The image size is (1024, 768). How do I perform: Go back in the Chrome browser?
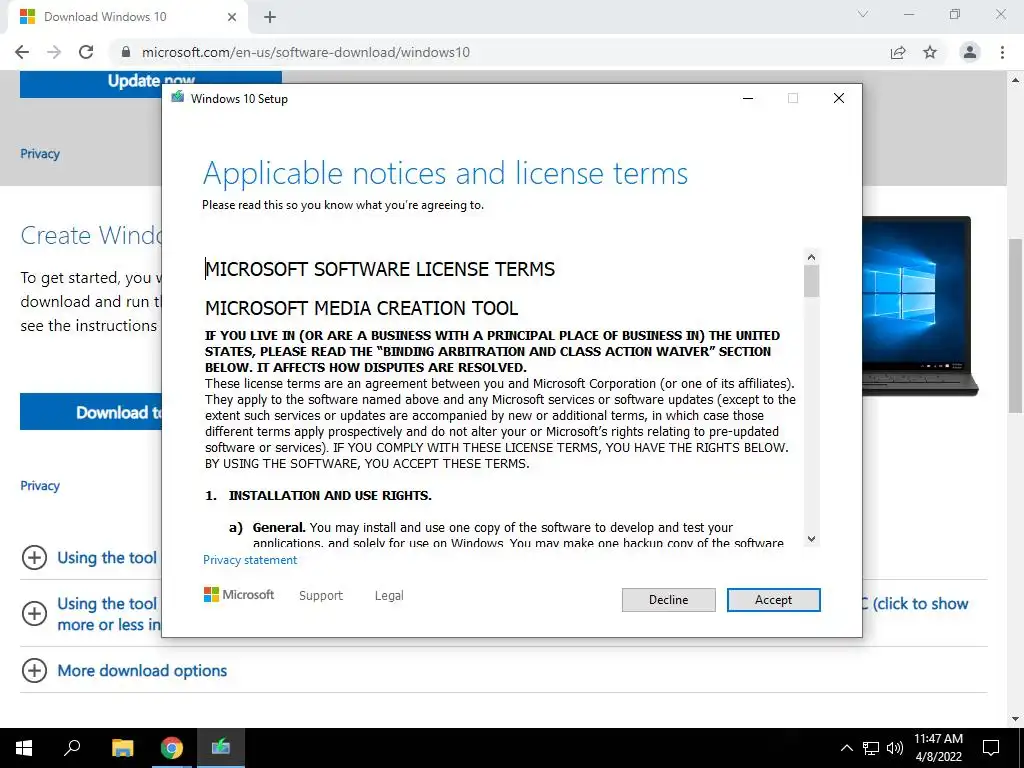tap(22, 52)
